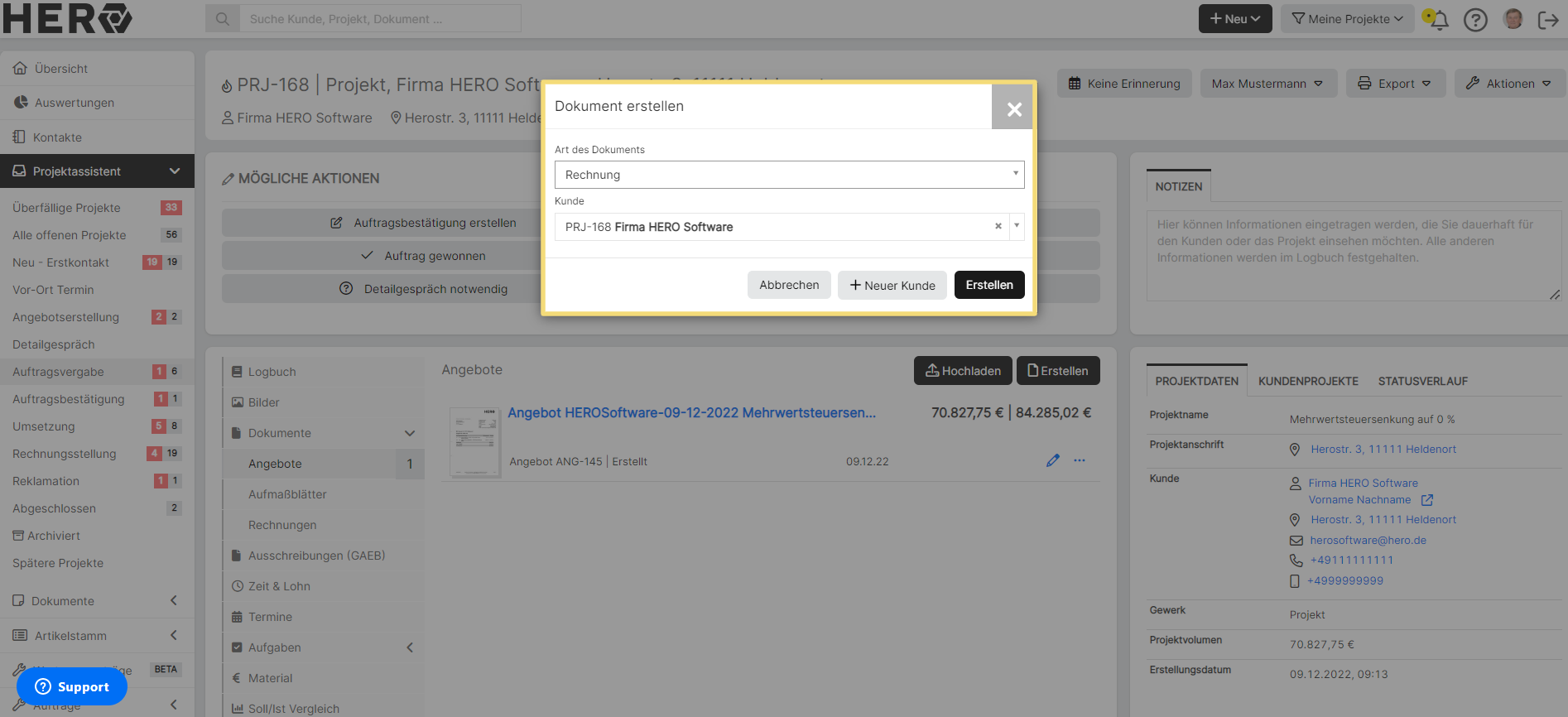Screen dimensions: 1568x717
Task: Open the three-dot menu for Angebot ANG-145
Action: coord(1079,460)
